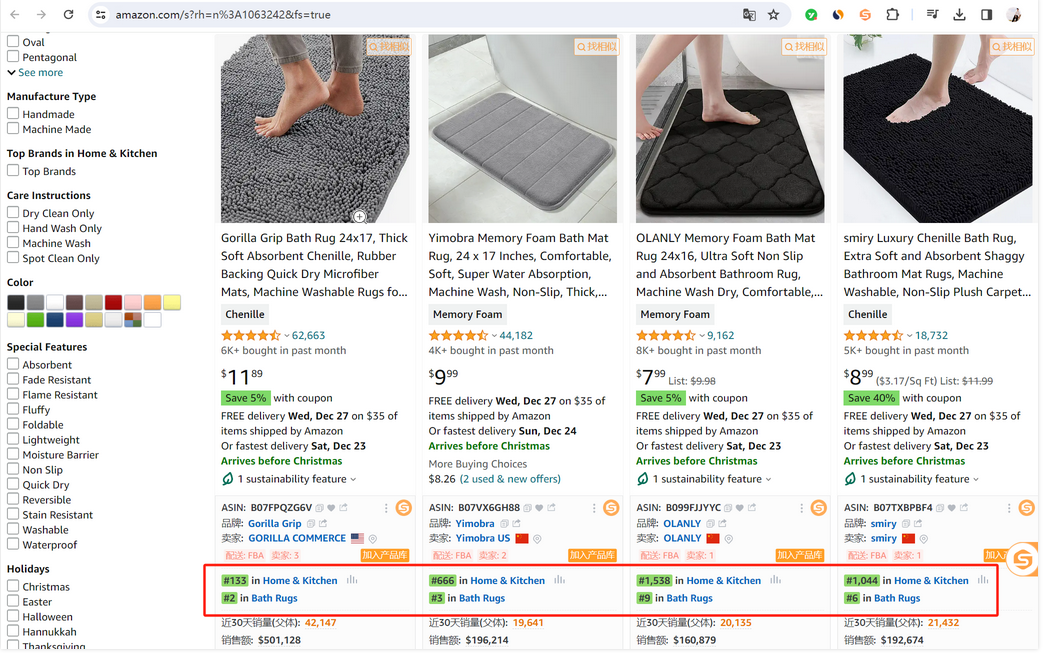
Task: Click "2 used & new offers" link
Action: pyautogui.click(x=510, y=479)
